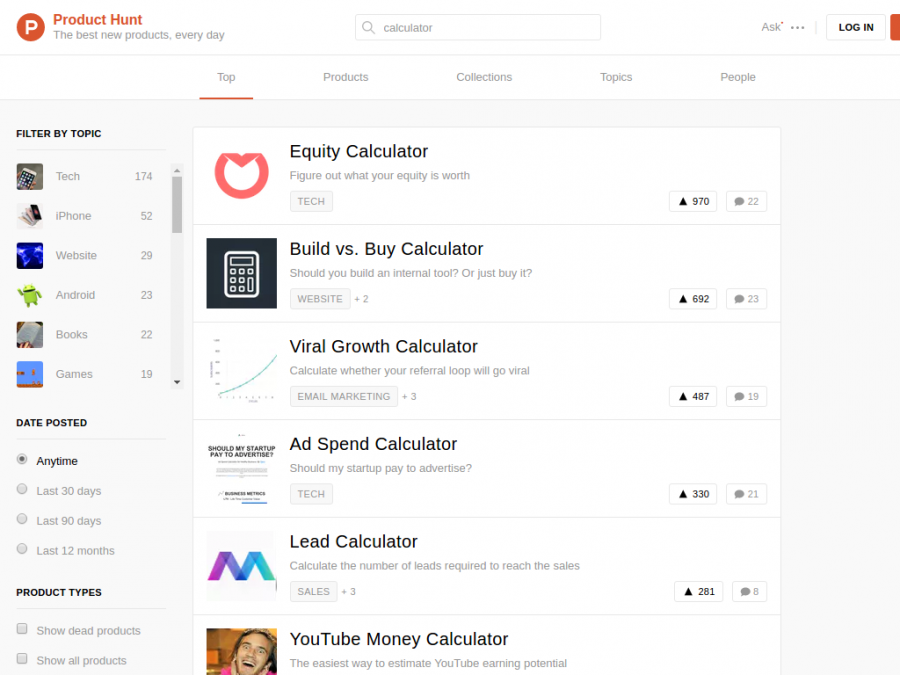Click the search magnifier icon

coord(369,28)
